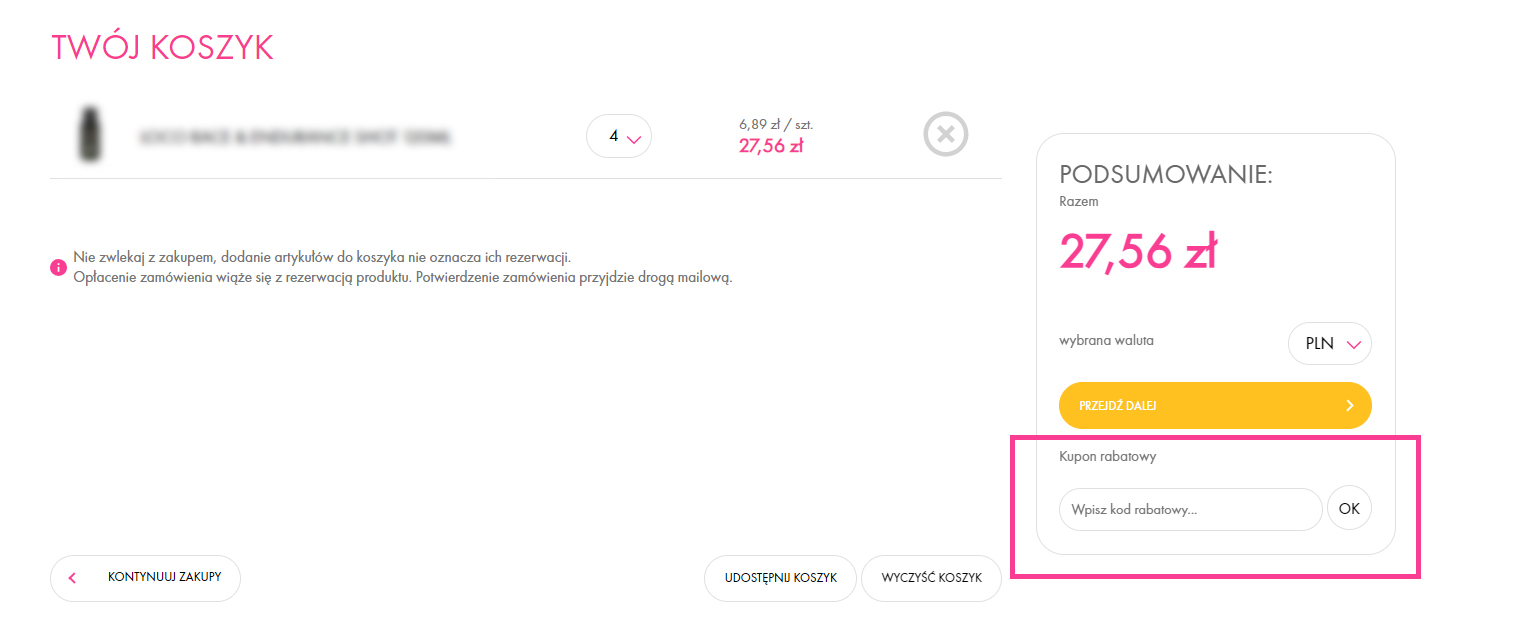This screenshot has height=624, width=1522.
Task: Share the cart via Udostępnij koszyk
Action: 780,578
